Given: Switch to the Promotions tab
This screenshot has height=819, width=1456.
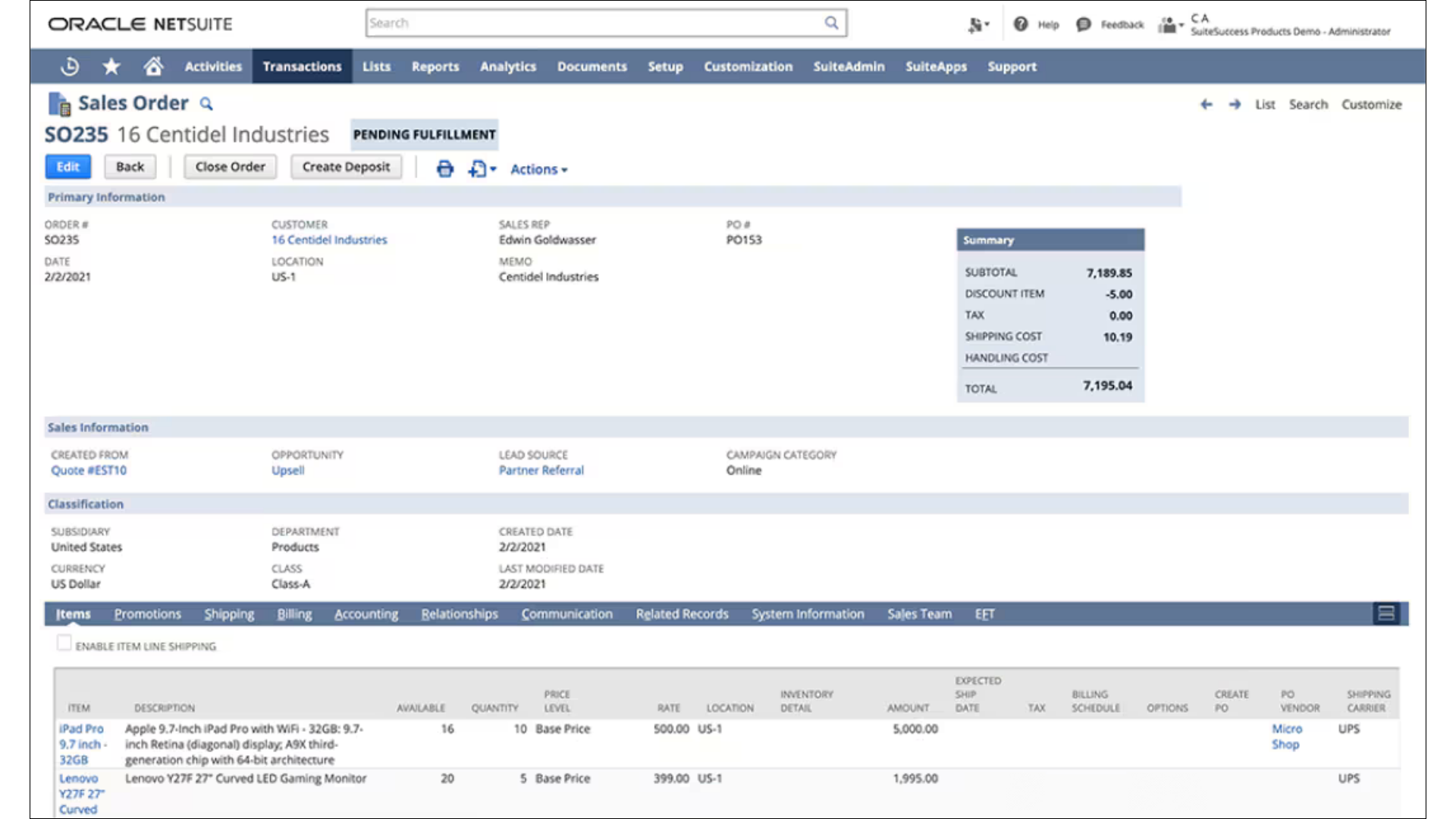Looking at the screenshot, I should click(147, 613).
